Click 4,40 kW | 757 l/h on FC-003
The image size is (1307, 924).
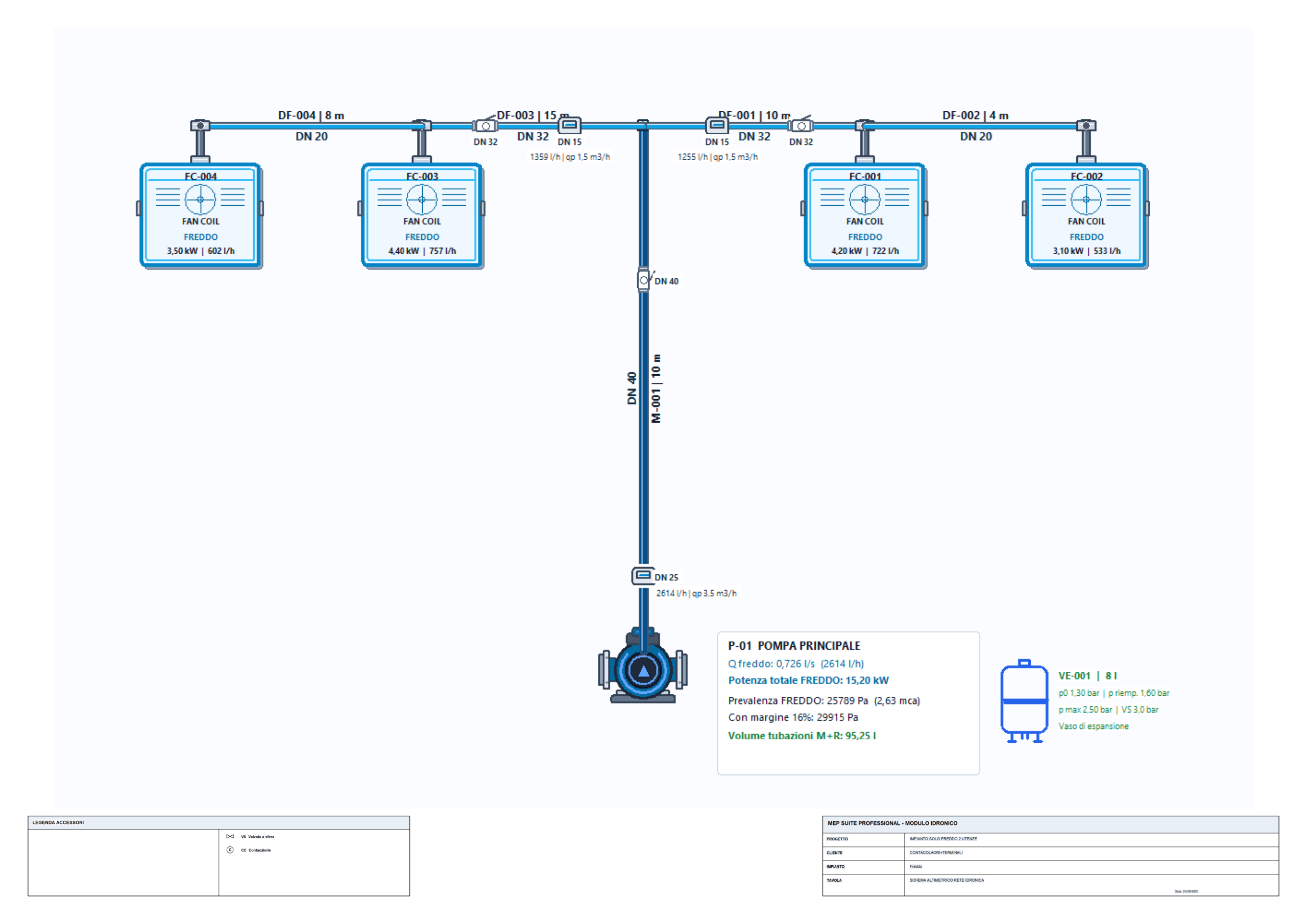point(422,251)
